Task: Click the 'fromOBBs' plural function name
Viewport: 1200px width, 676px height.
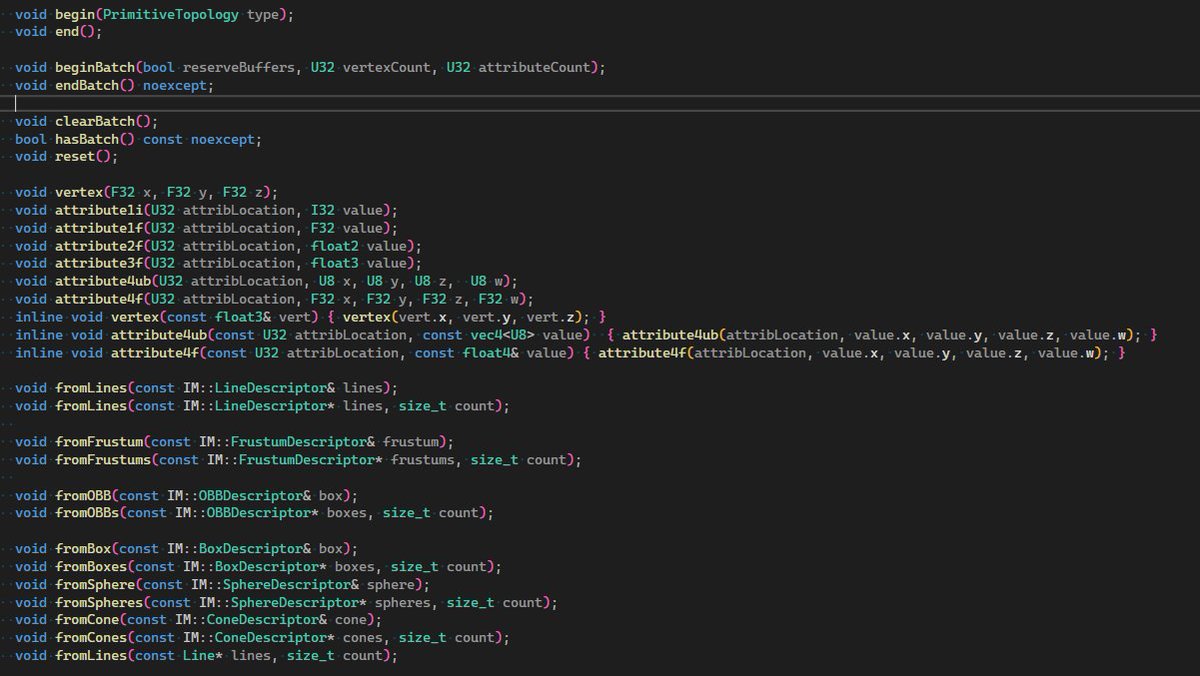Action: [x=87, y=513]
